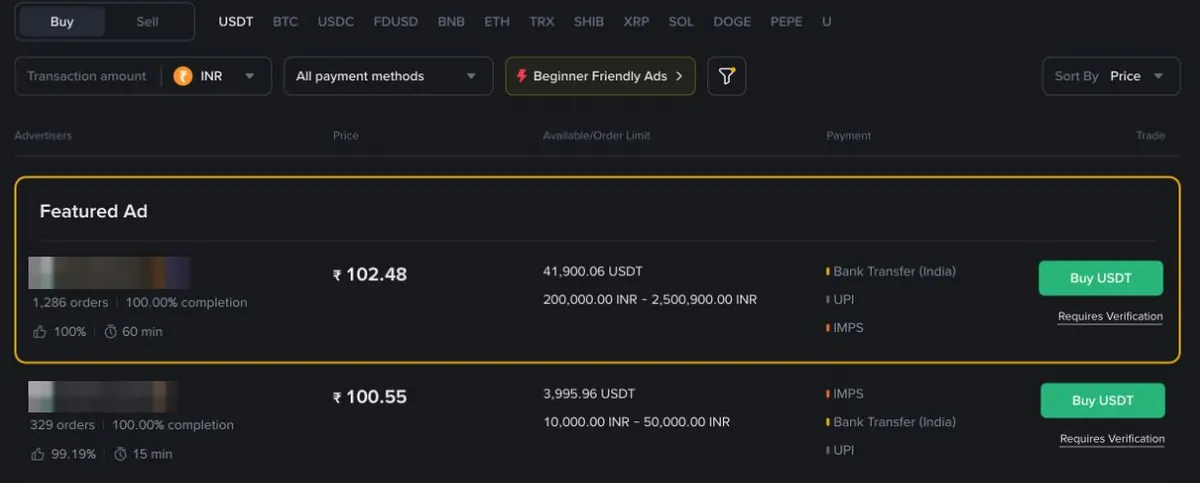Select the BNB tab
Viewport: 1200px width, 483px height.
(451, 21)
